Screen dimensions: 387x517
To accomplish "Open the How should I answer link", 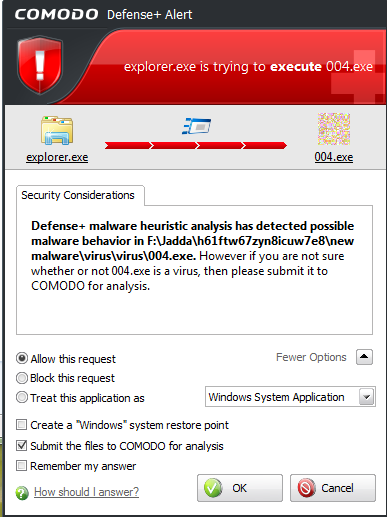I will tap(86, 492).
